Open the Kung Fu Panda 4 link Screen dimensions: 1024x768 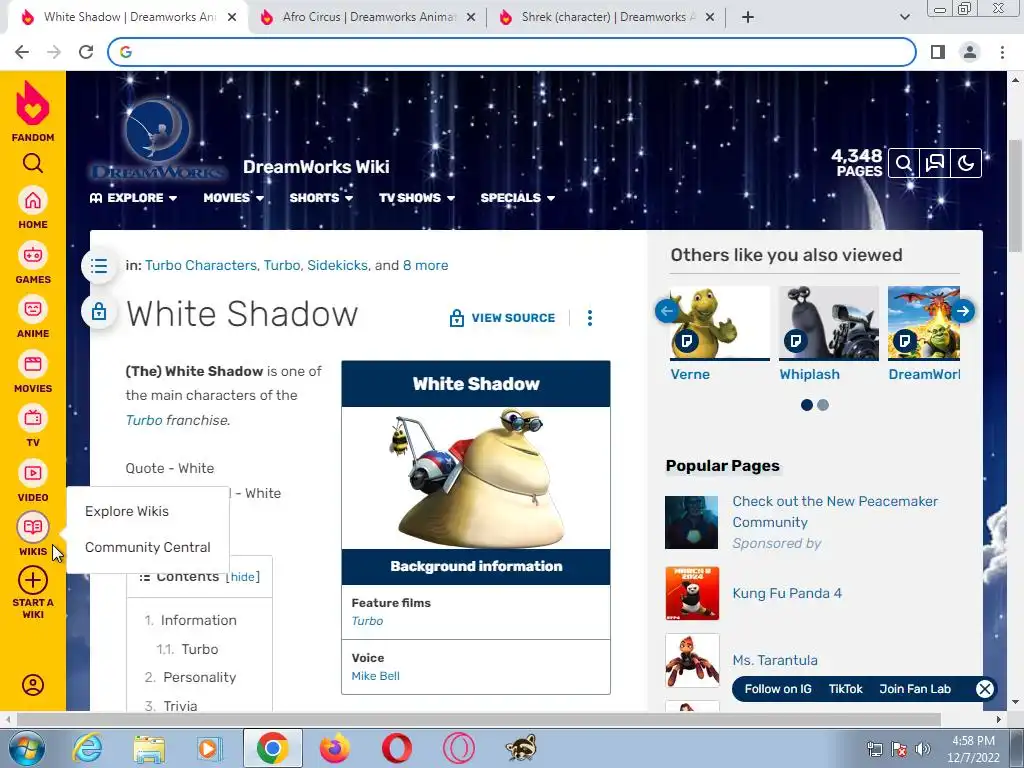[787, 594]
